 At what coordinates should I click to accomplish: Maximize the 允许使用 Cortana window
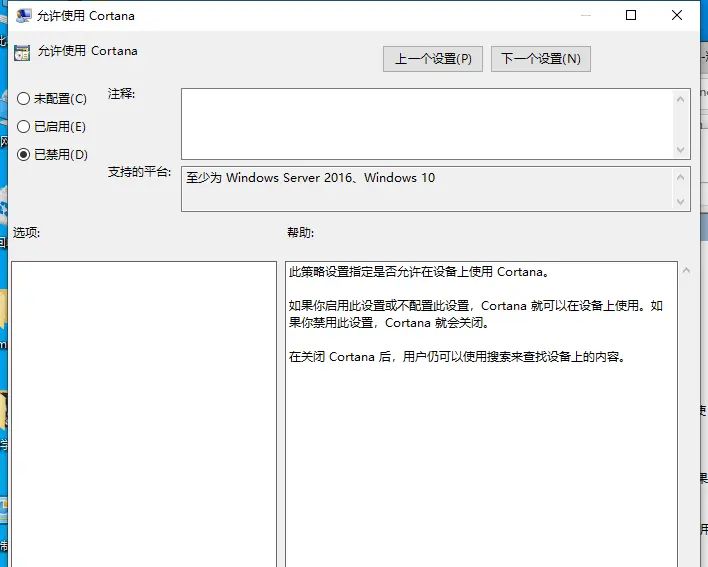point(631,15)
